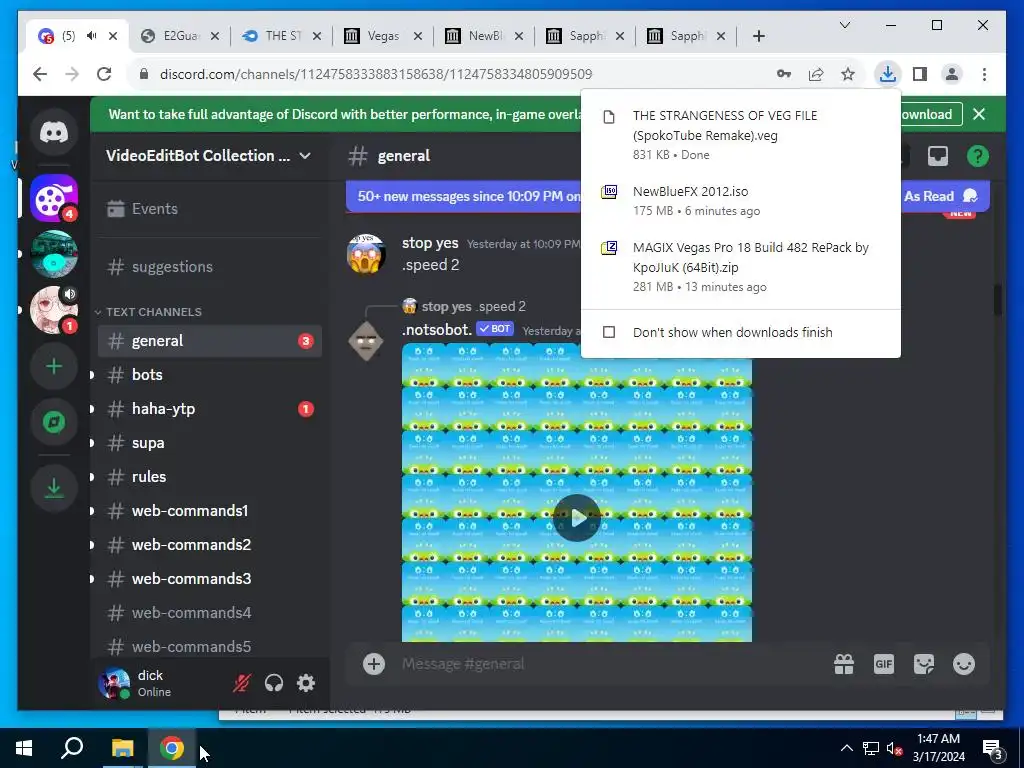Select the film reel server icon
Image resolution: width=1024 pixels, height=768 pixels.
pos(54,199)
